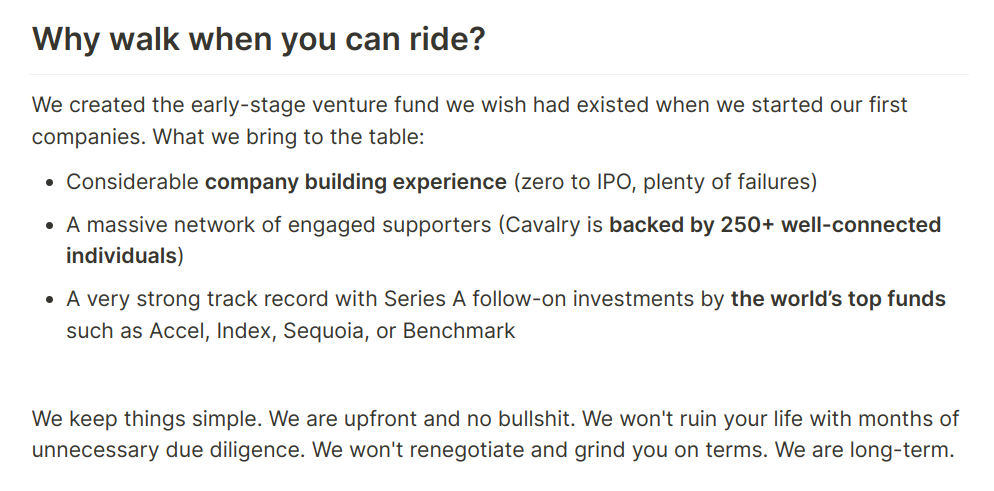The width and height of the screenshot is (994, 491).
Task: Click the bold text "company building experience"
Action: [356, 182]
